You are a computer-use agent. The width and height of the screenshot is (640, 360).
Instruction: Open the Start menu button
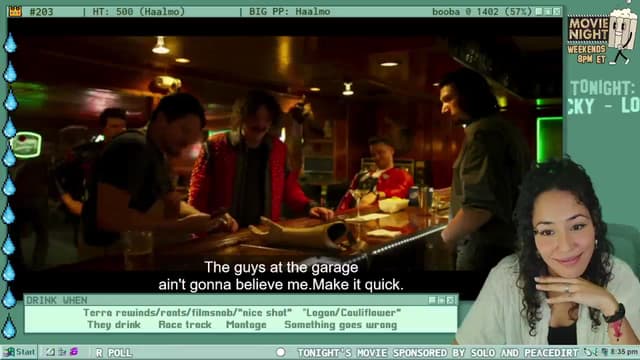20,352
